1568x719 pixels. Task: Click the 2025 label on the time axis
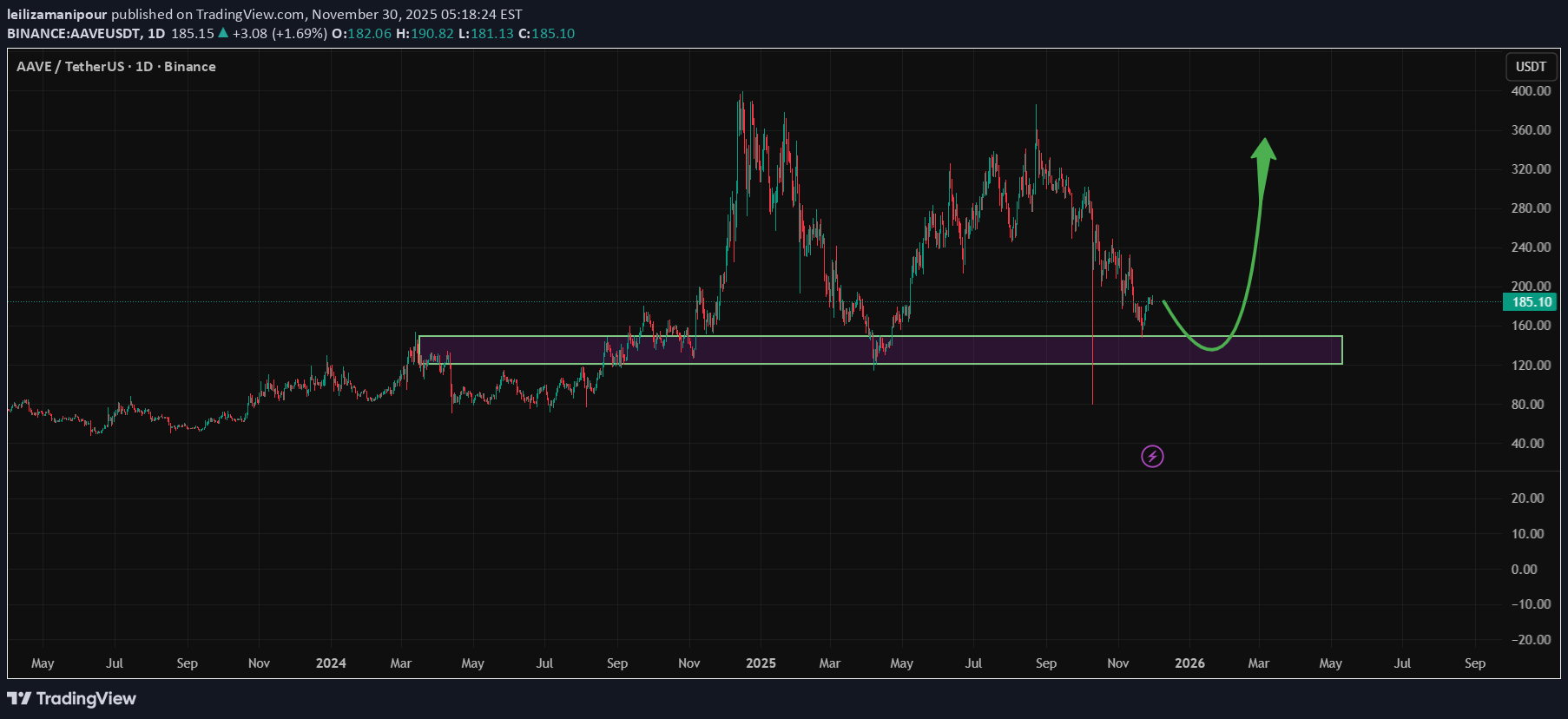pyautogui.click(x=761, y=663)
